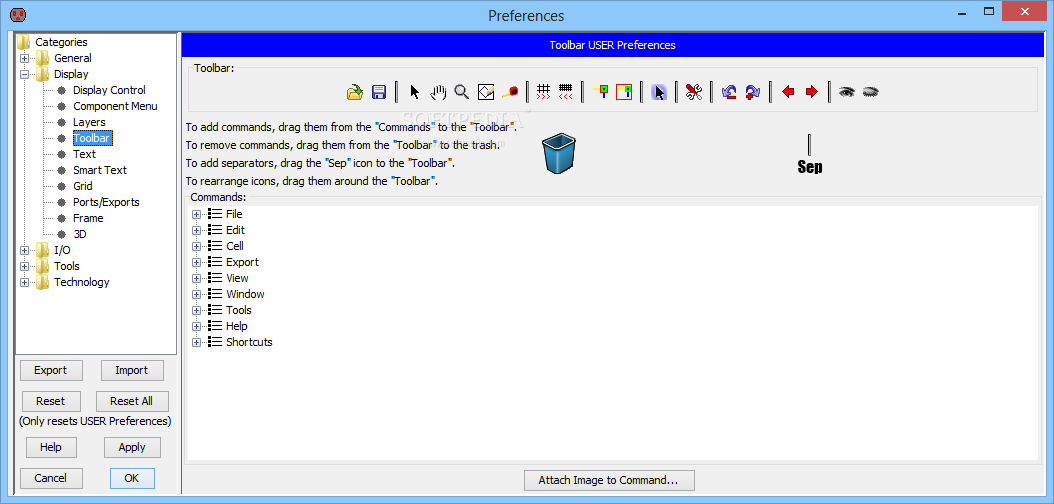Select the Toolbar tree item
Viewport: 1054px width, 504px height.
pyautogui.click(x=92, y=138)
